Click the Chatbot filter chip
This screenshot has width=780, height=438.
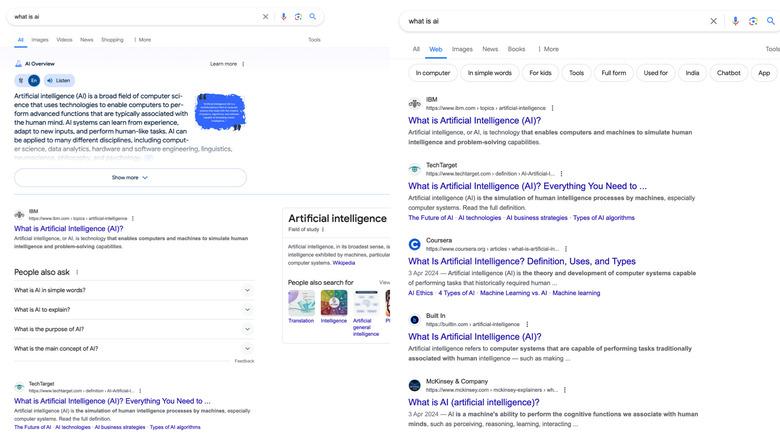(729, 73)
